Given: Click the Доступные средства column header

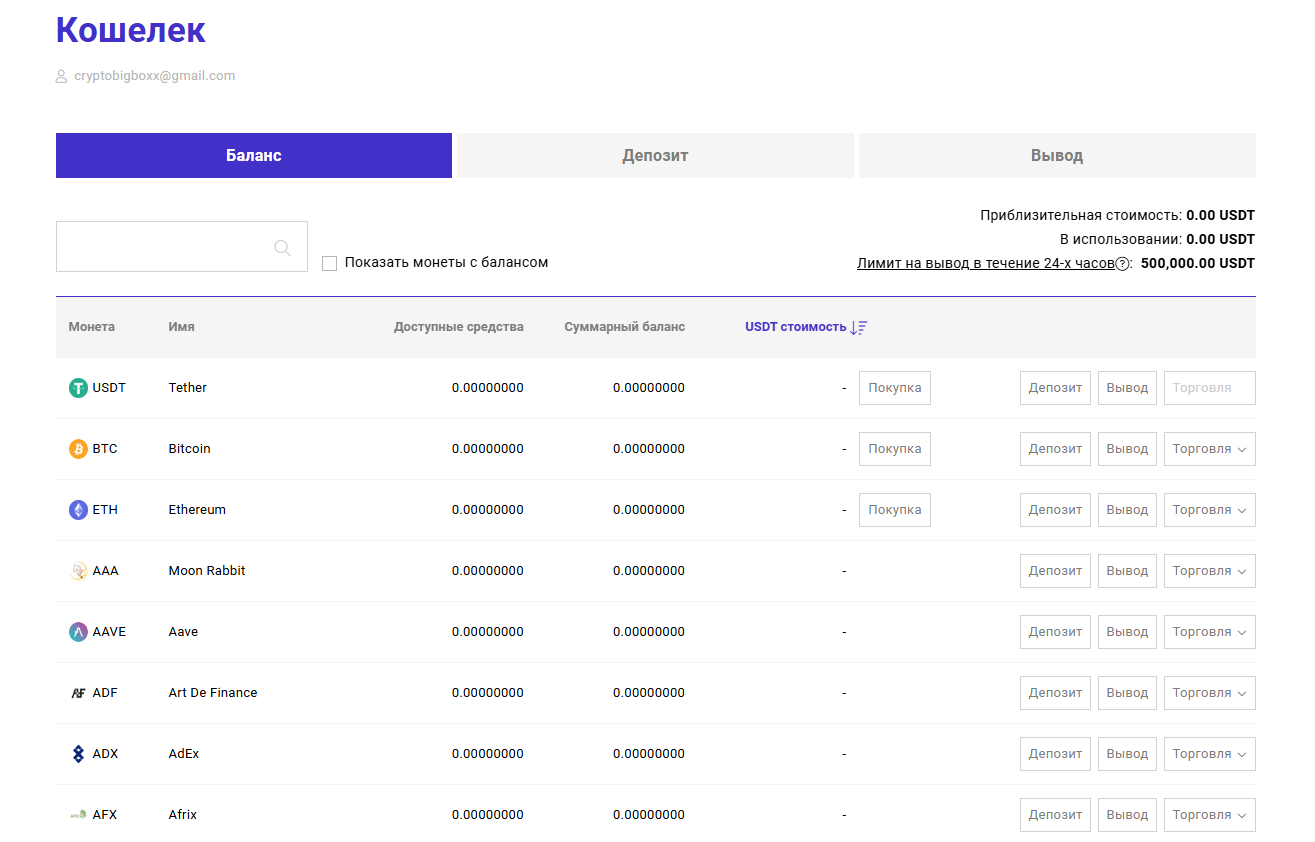Looking at the screenshot, I should [459, 327].
